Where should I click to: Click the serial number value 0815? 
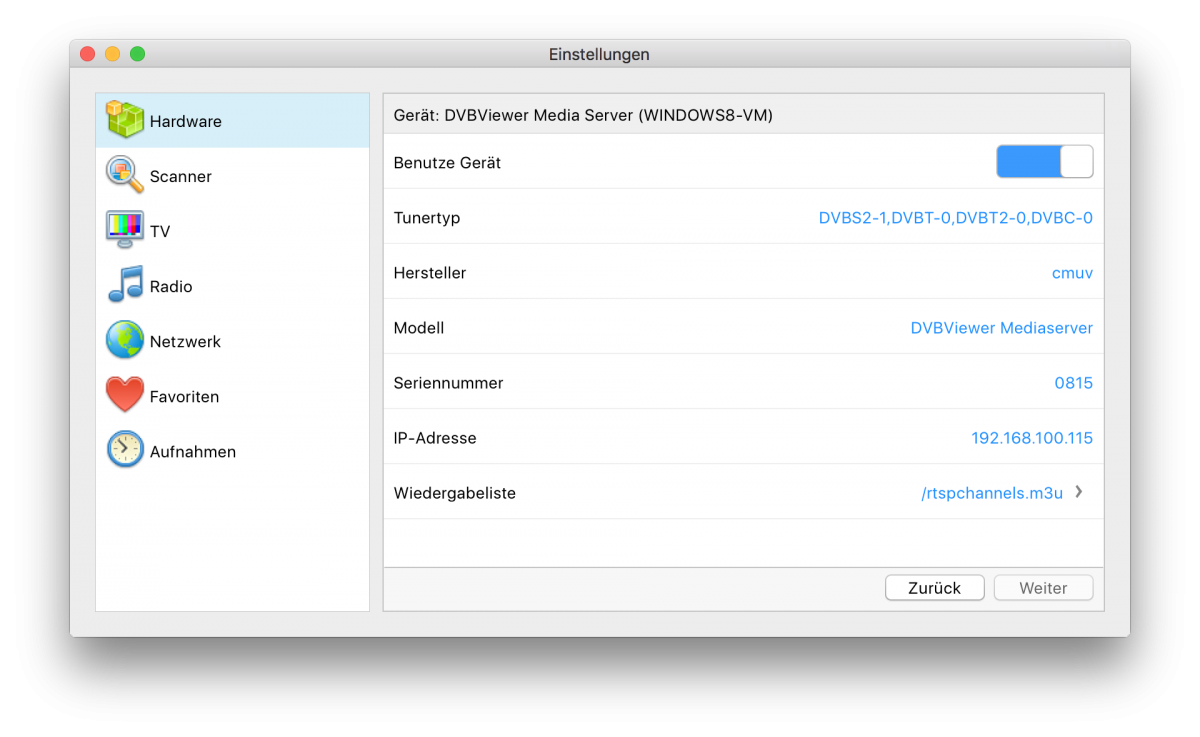click(1073, 383)
